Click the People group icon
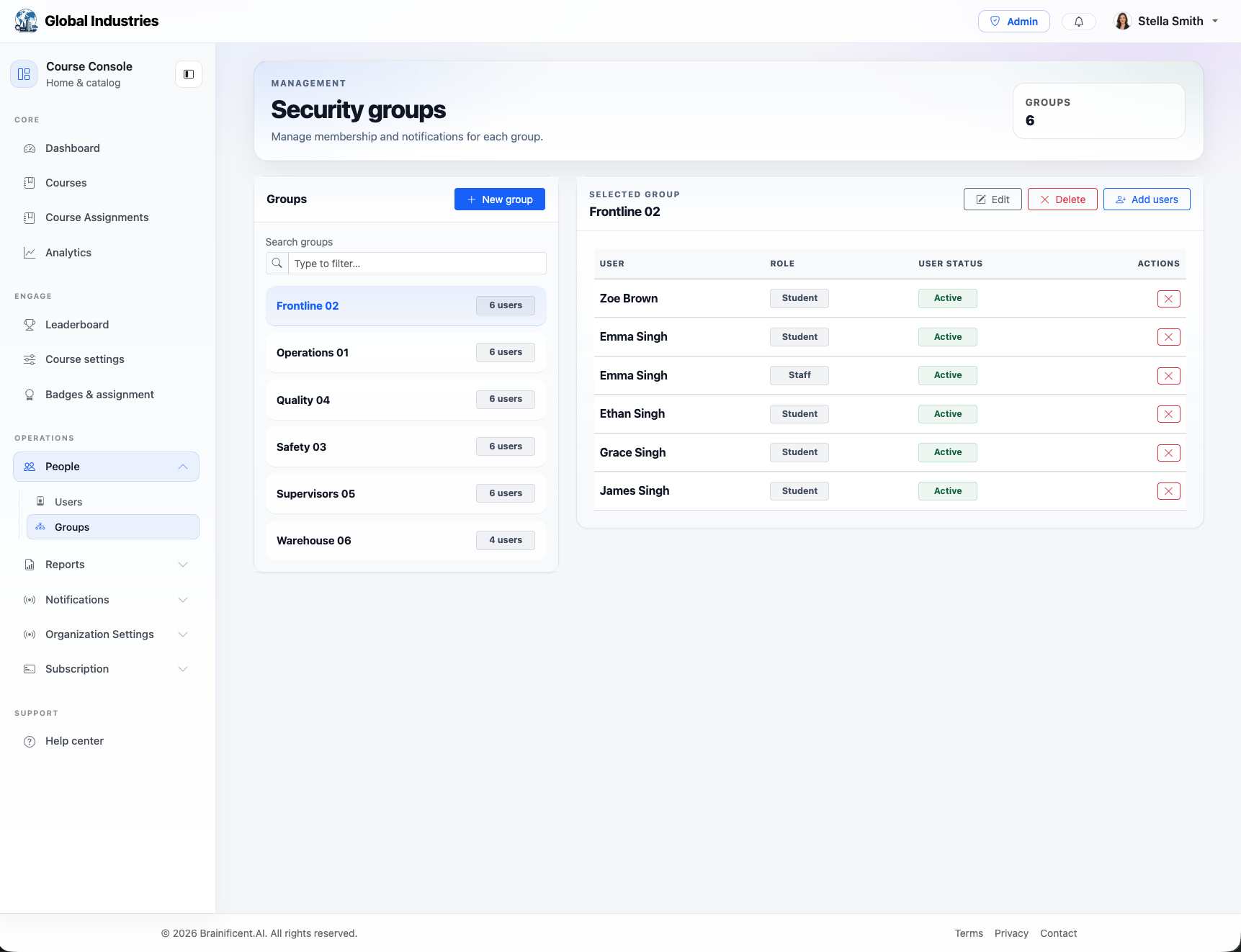The image size is (1241, 952). tap(30, 467)
